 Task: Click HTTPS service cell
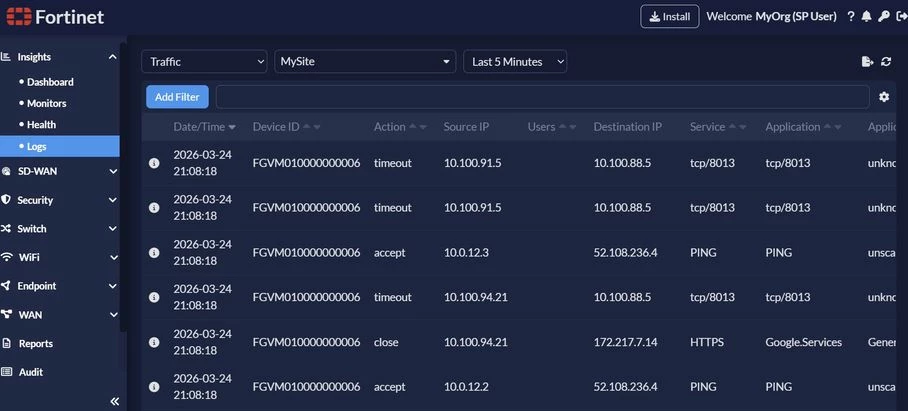coord(706,342)
